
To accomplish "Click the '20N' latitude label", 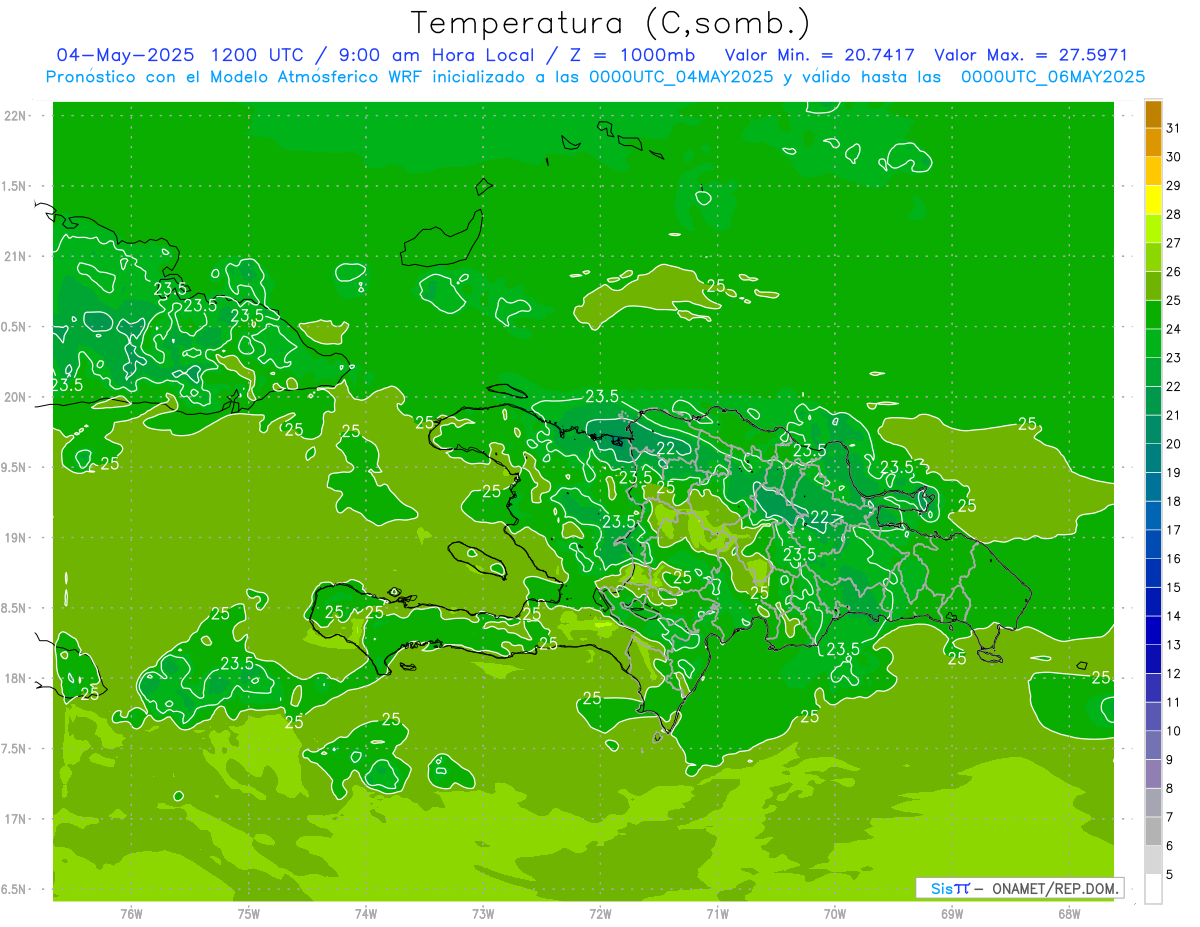I will click(15, 397).
